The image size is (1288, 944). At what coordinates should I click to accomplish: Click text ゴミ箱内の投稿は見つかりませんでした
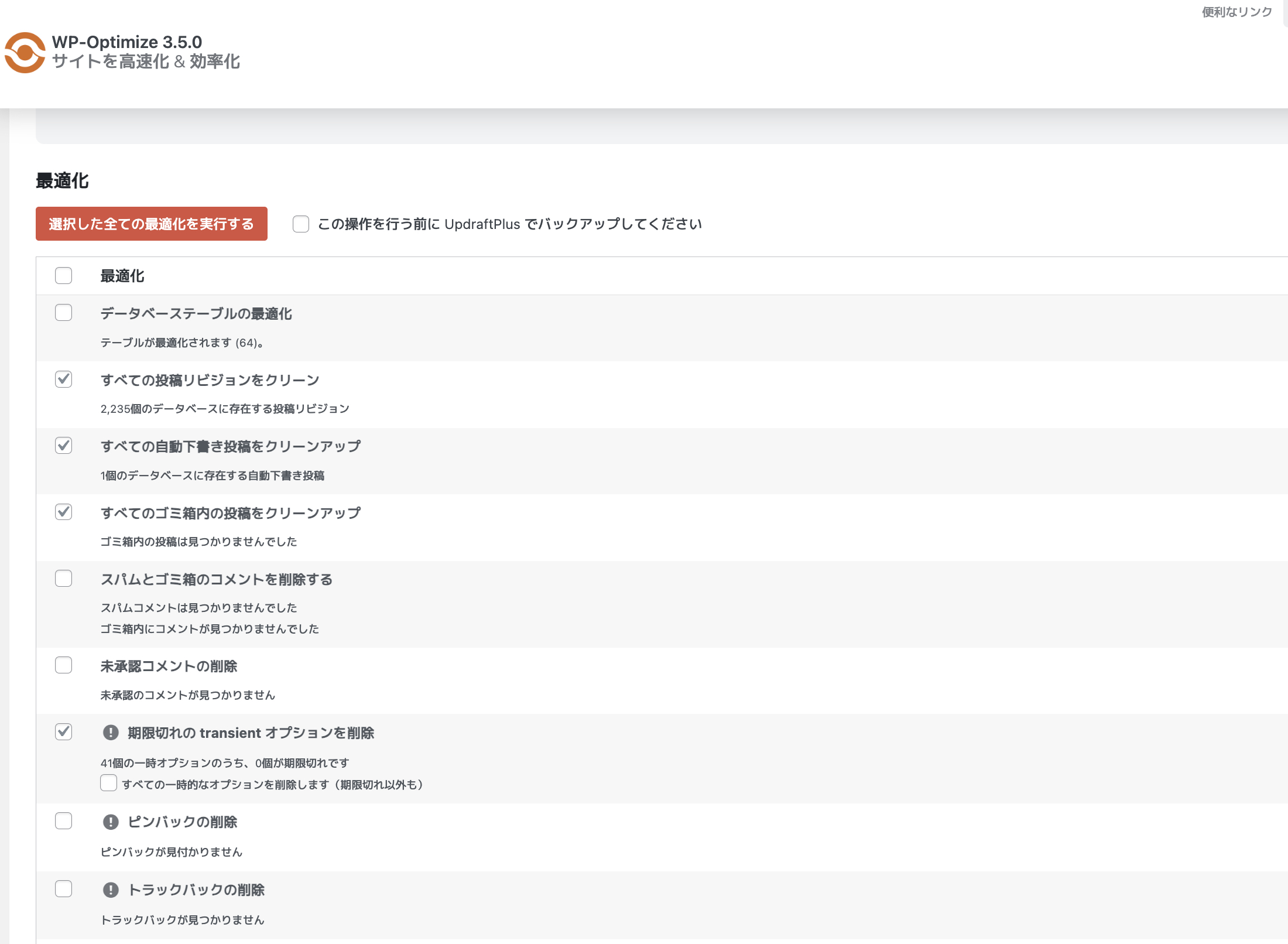[x=198, y=542]
